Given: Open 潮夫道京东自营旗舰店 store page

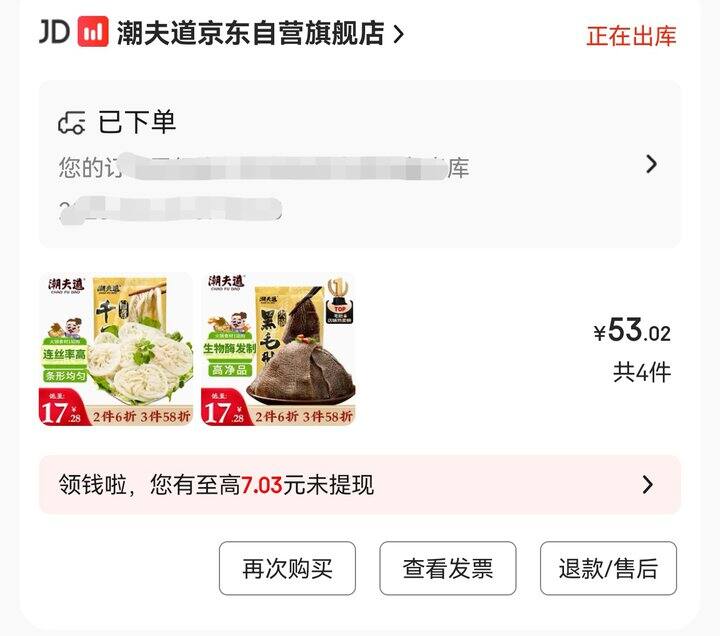Looking at the screenshot, I should tap(250, 33).
